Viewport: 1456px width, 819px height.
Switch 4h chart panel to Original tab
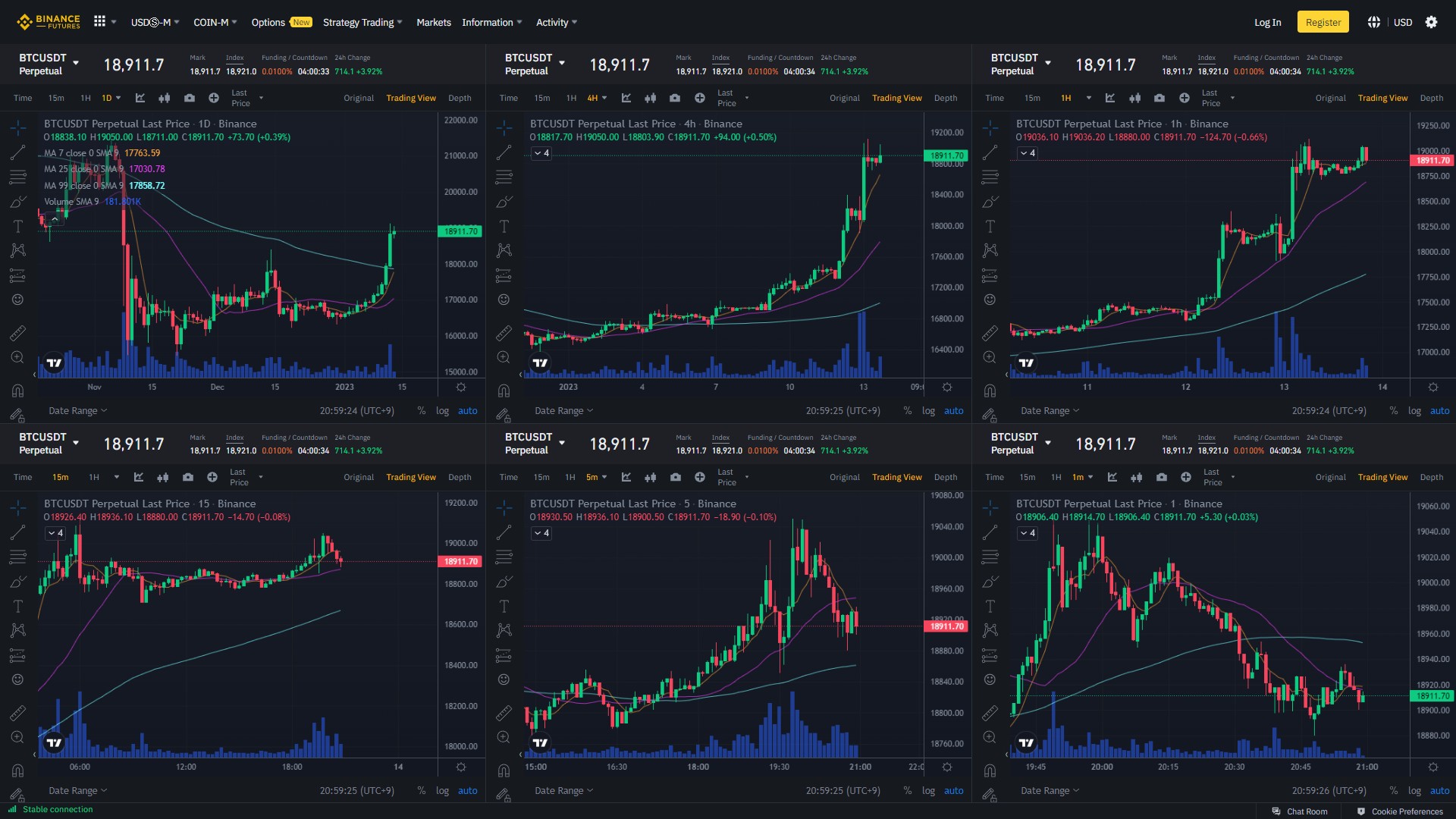pyautogui.click(x=844, y=98)
